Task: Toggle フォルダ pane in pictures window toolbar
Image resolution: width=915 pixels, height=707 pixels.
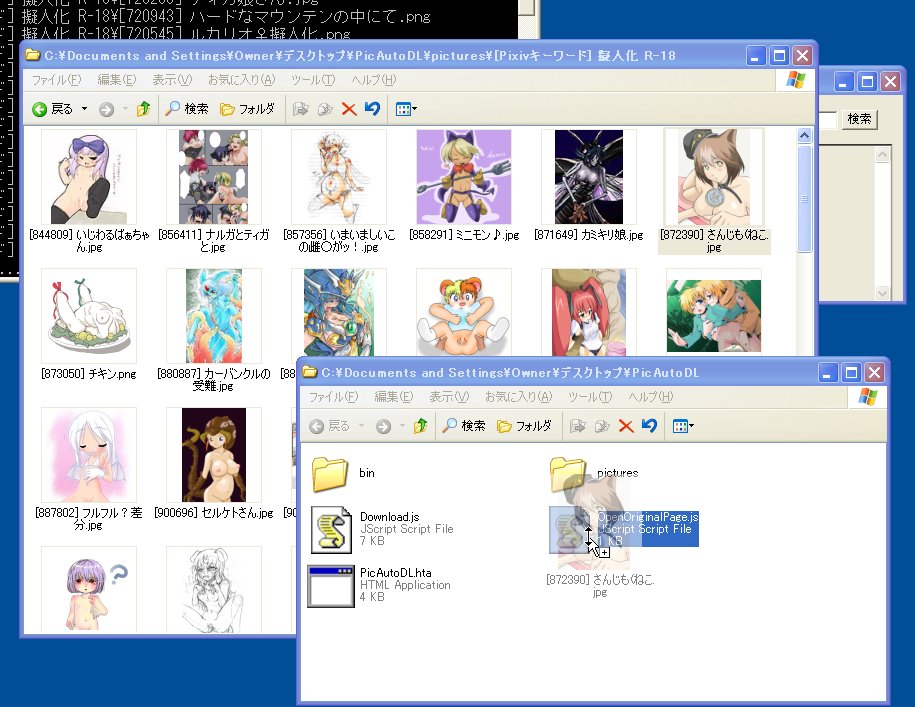Action: tap(247, 109)
